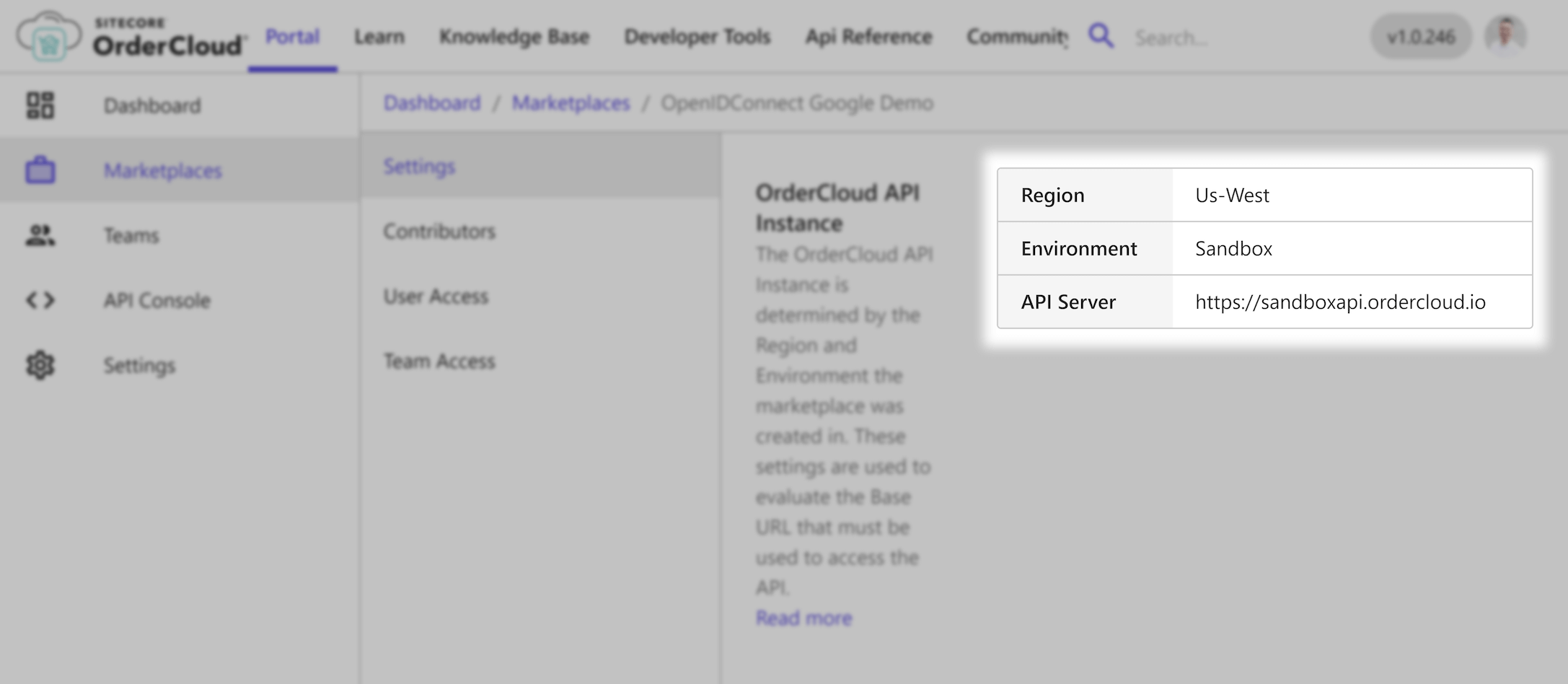This screenshot has height=684, width=1568.
Task: Click OpenIDConnect Google Demo breadcrumb text
Action: (797, 102)
